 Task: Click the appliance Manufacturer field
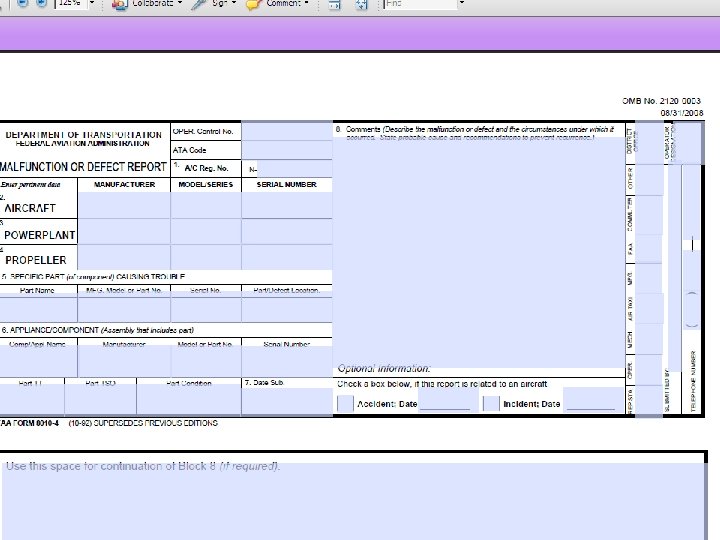124,362
